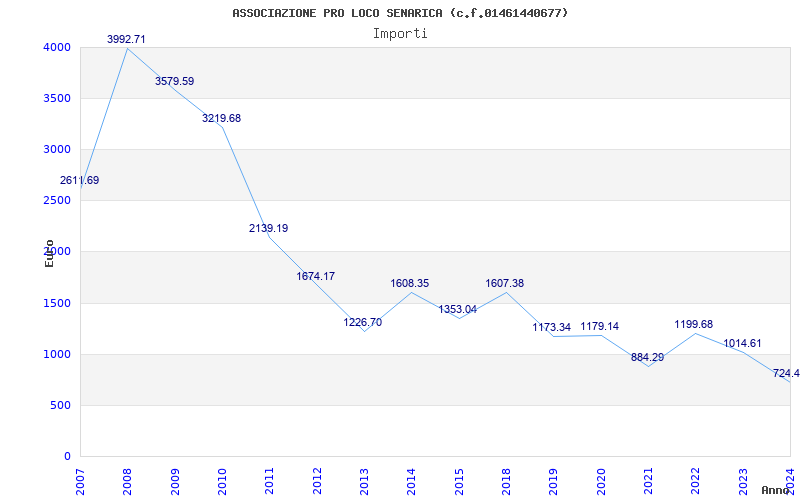Click the 1226.70 data label

[x=363, y=322]
